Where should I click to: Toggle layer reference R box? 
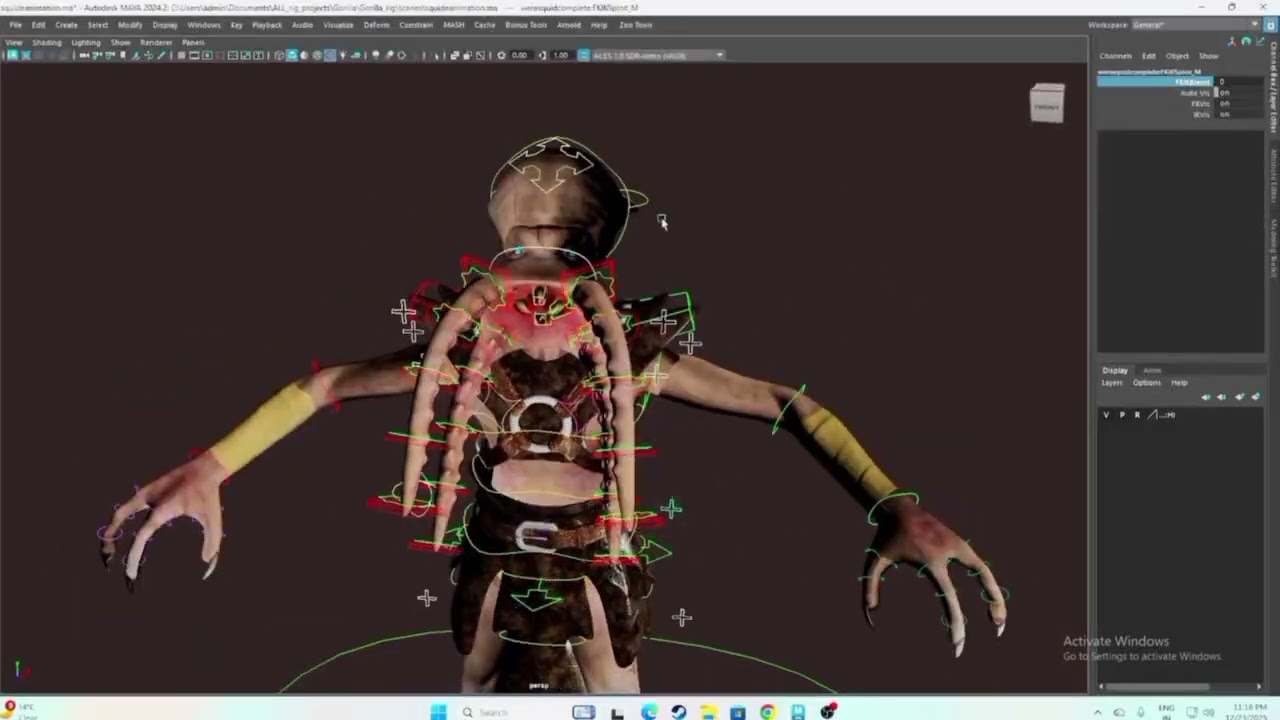(1137, 415)
